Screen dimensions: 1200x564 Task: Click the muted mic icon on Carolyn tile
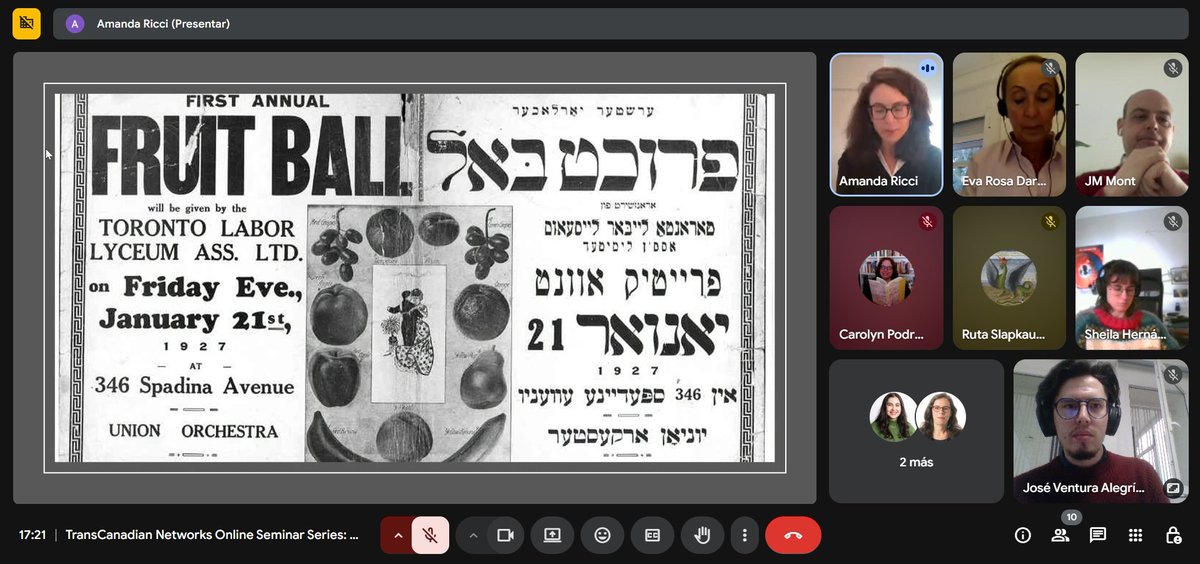point(927,222)
